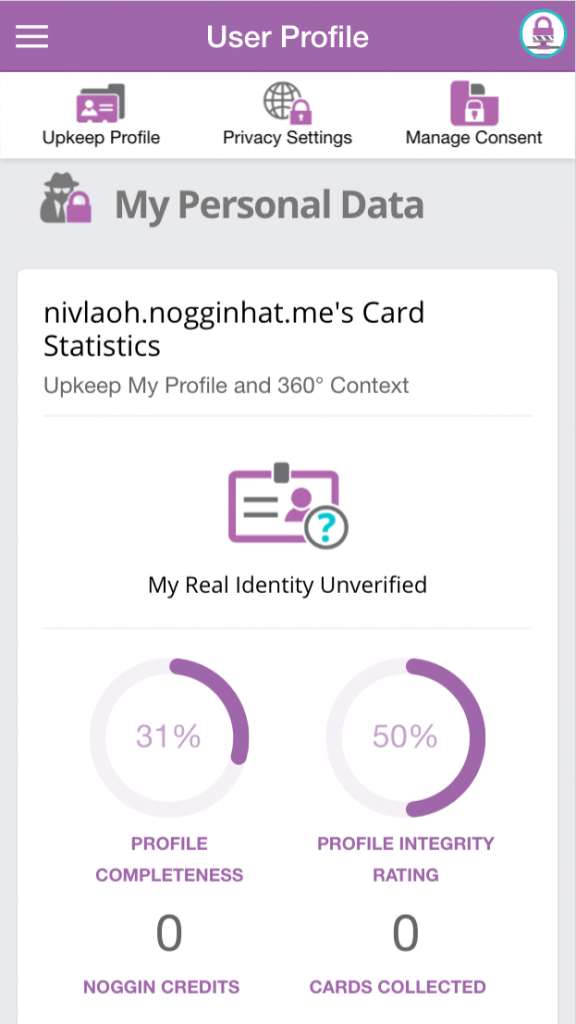Tap the 50% integrity rating ring
The image size is (576, 1024).
(406, 737)
